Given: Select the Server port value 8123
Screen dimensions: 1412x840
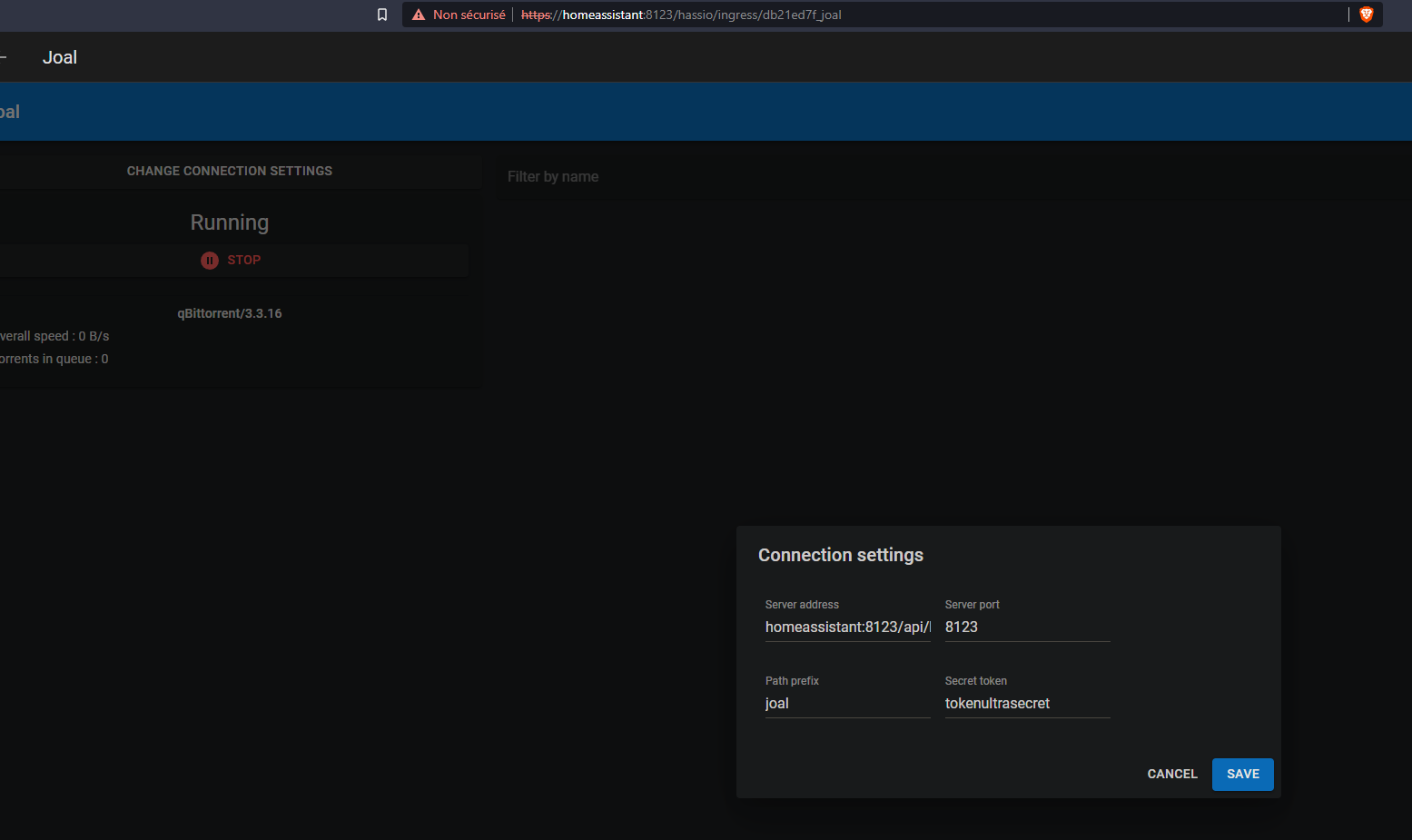Looking at the screenshot, I should (961, 627).
